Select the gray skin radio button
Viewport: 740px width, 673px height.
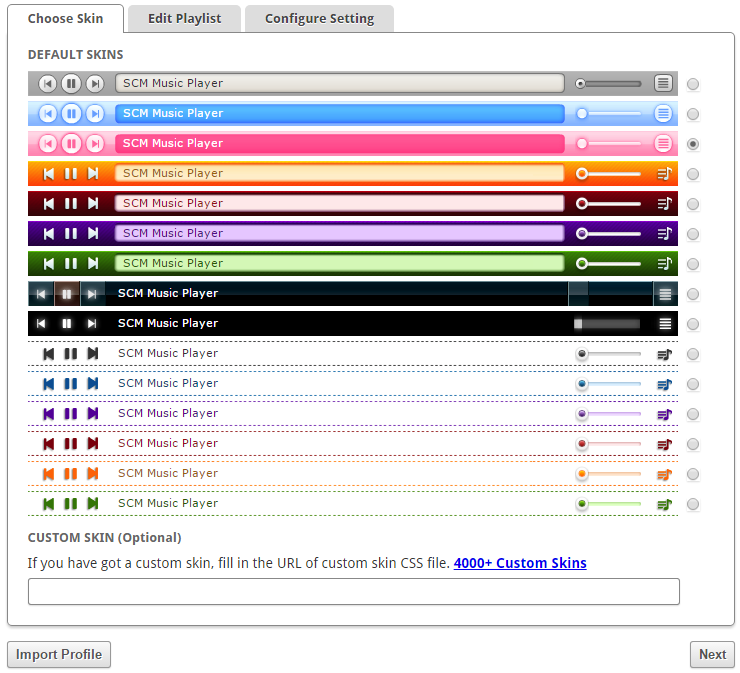tap(693, 84)
